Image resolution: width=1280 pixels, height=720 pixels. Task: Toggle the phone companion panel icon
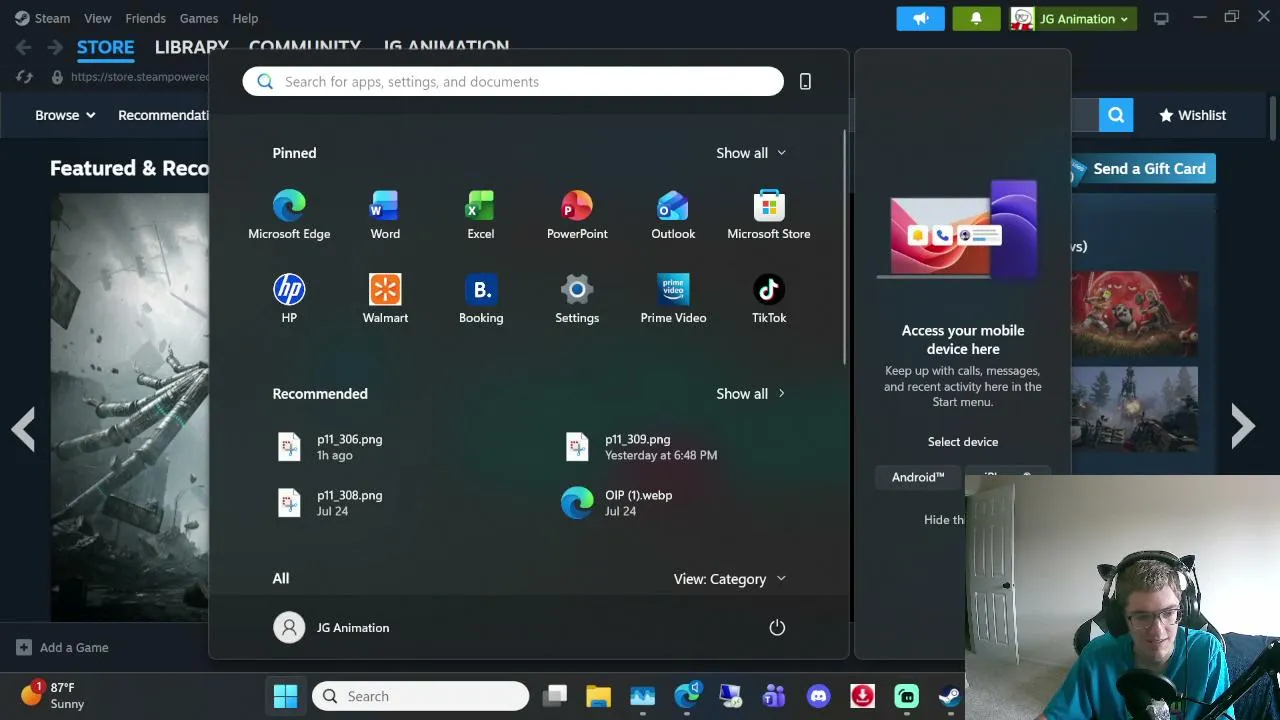[x=805, y=82]
